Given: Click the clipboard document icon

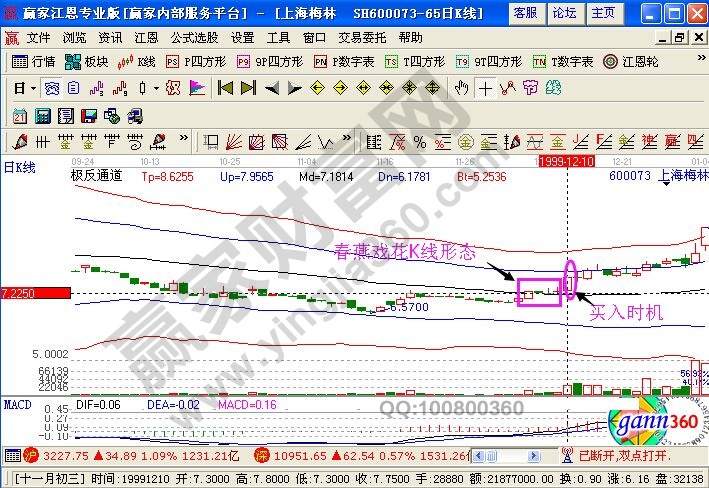Looking at the screenshot, I should click(74, 88).
